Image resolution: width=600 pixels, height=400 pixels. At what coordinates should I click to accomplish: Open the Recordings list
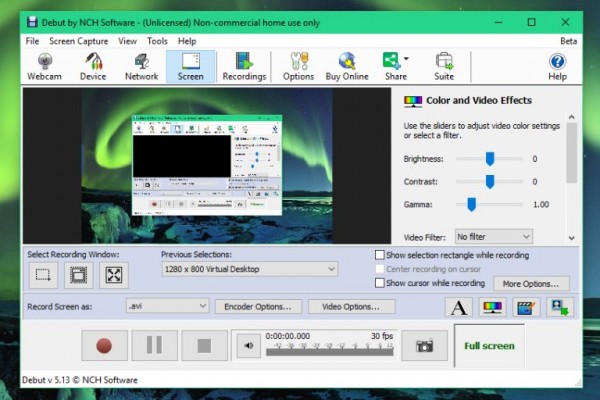(x=243, y=66)
